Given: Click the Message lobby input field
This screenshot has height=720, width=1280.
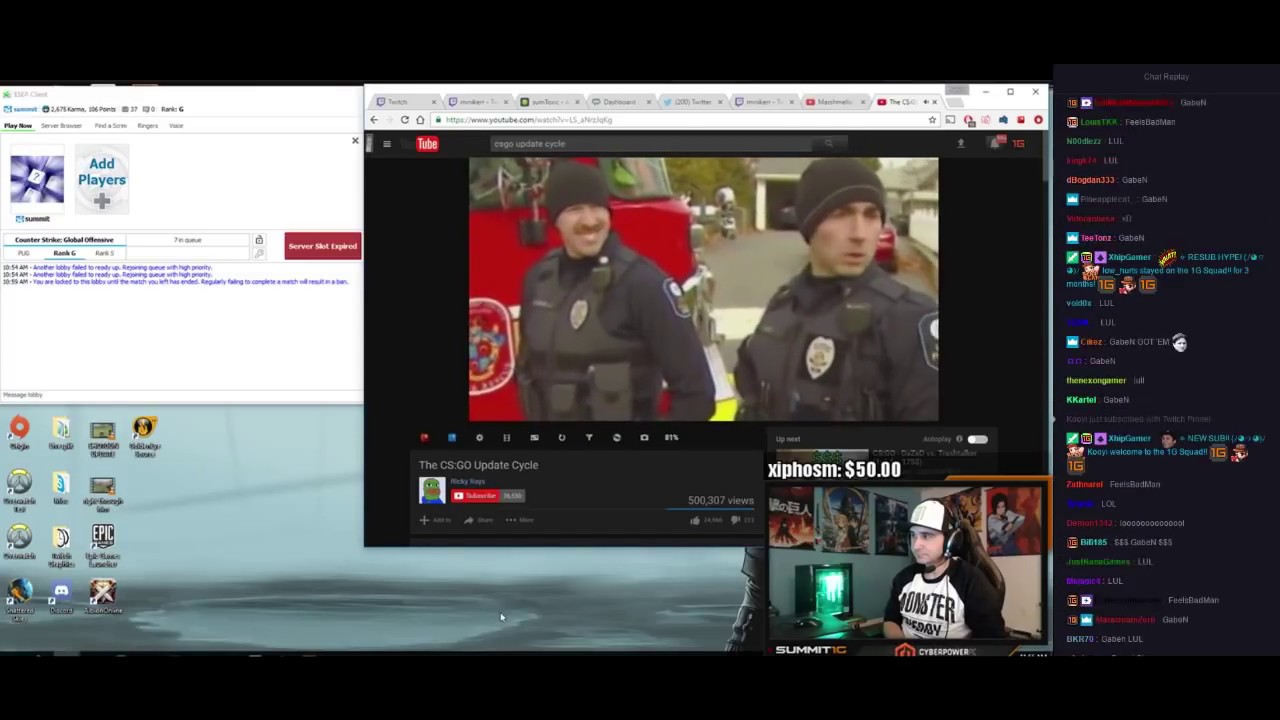Looking at the screenshot, I should click(180, 395).
